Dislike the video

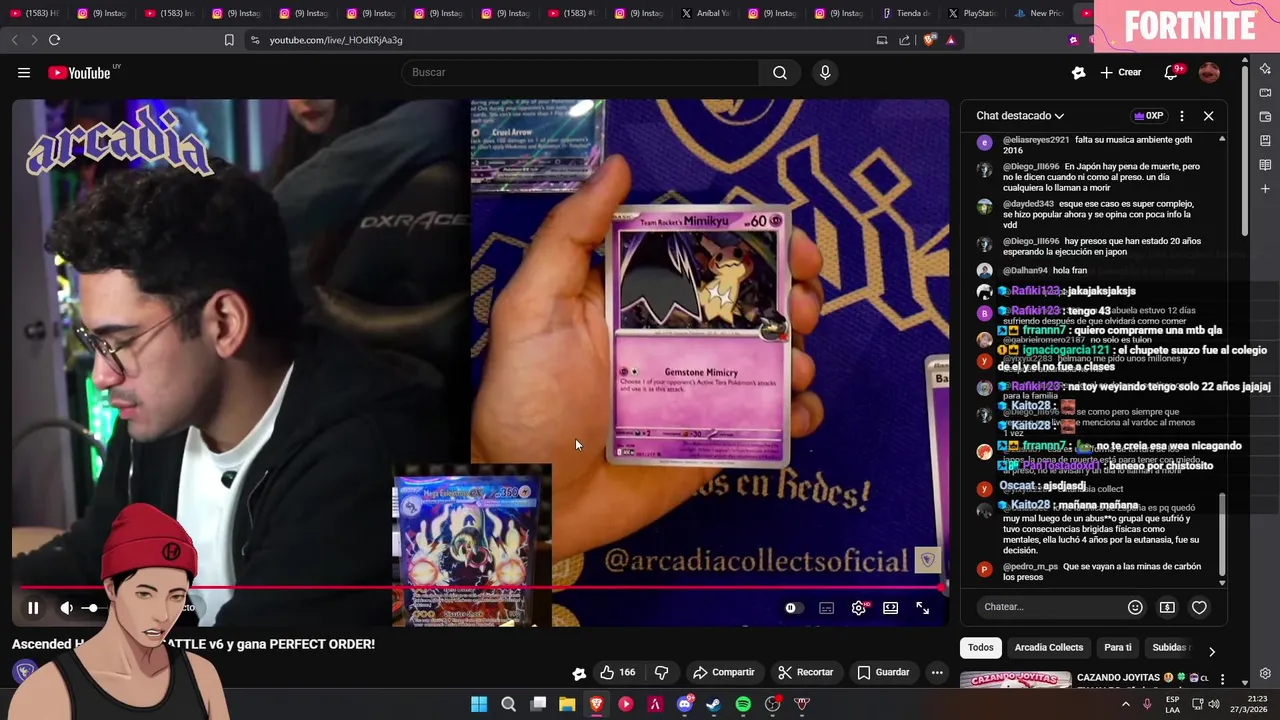tap(661, 672)
